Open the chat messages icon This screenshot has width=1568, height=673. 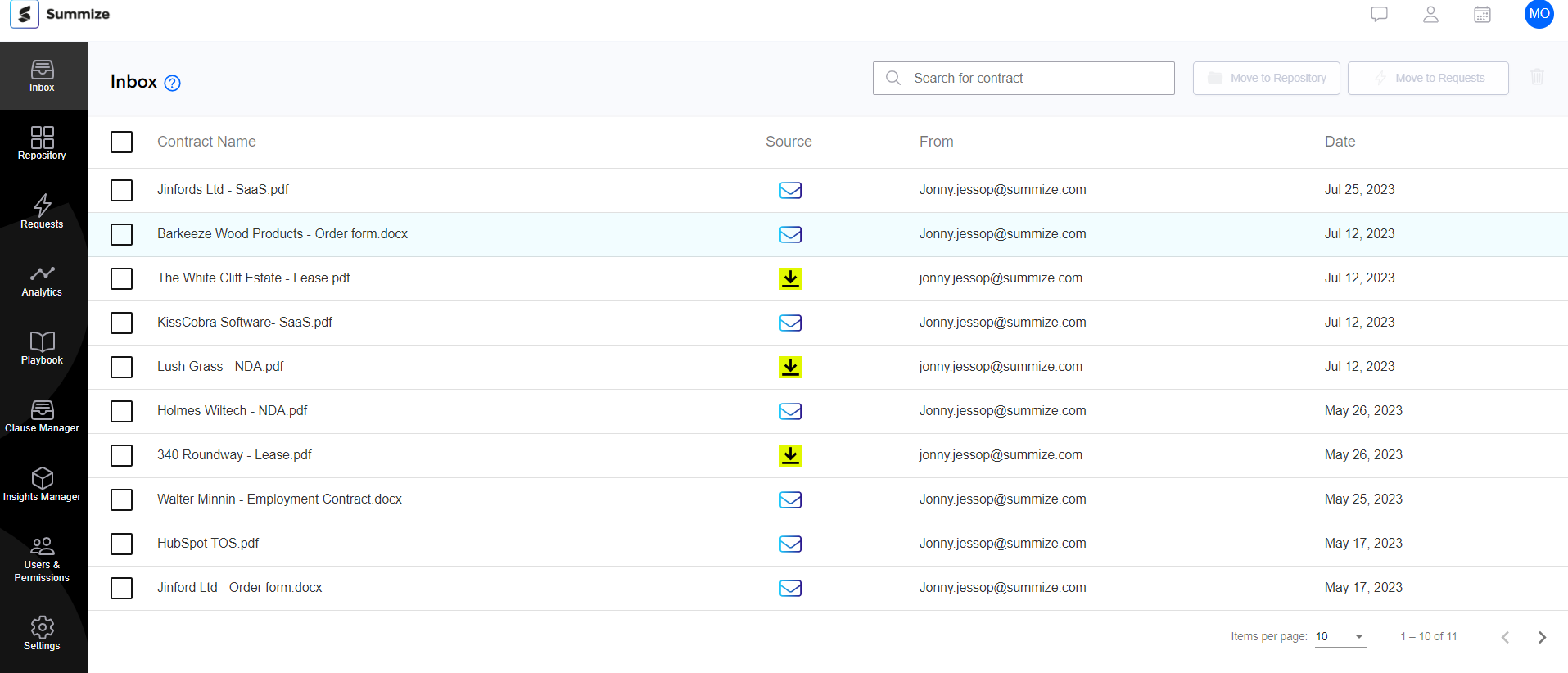click(x=1379, y=15)
